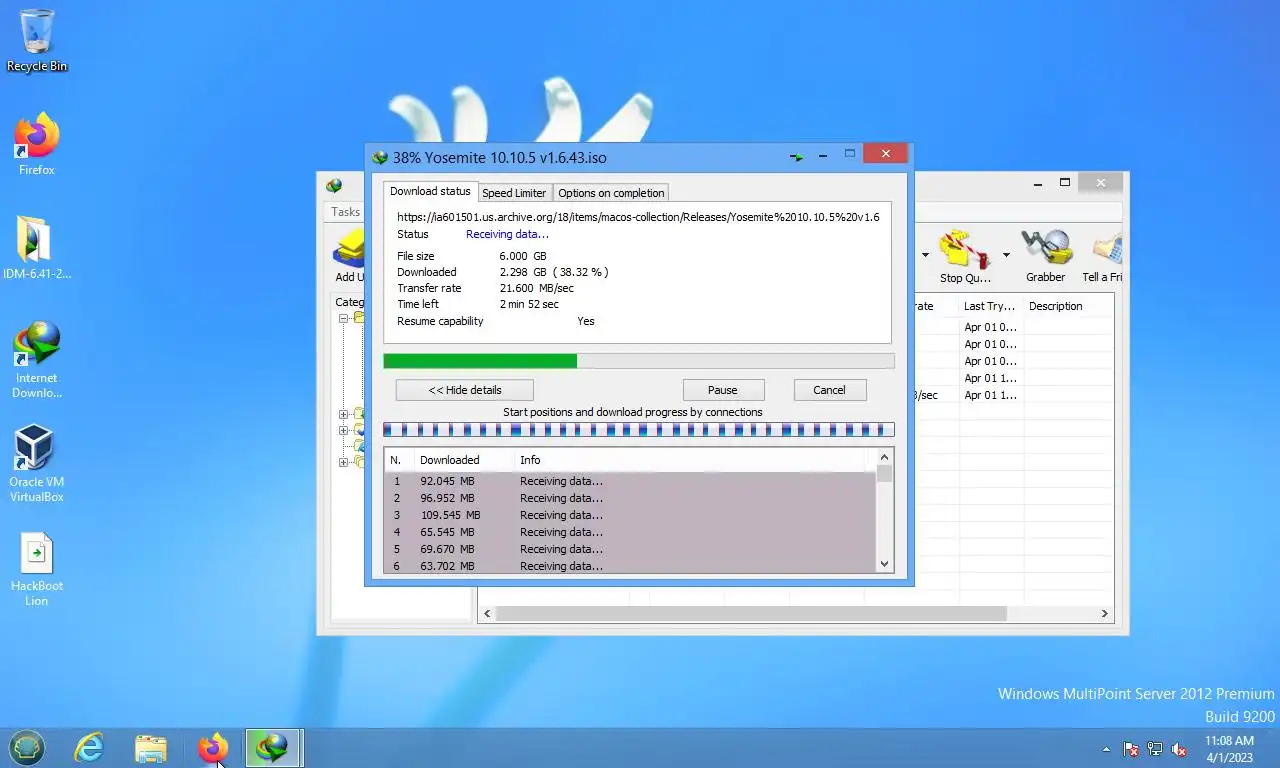
Task: Open Start button on taskbar
Action: coord(27,748)
